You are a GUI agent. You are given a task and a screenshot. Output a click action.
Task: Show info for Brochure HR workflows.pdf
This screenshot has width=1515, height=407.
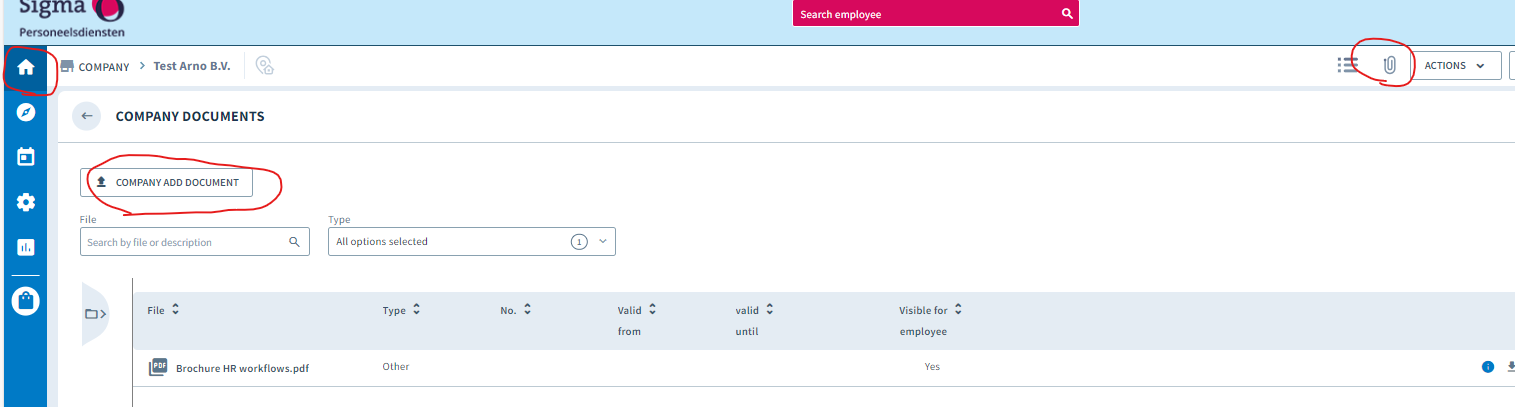click(1487, 367)
